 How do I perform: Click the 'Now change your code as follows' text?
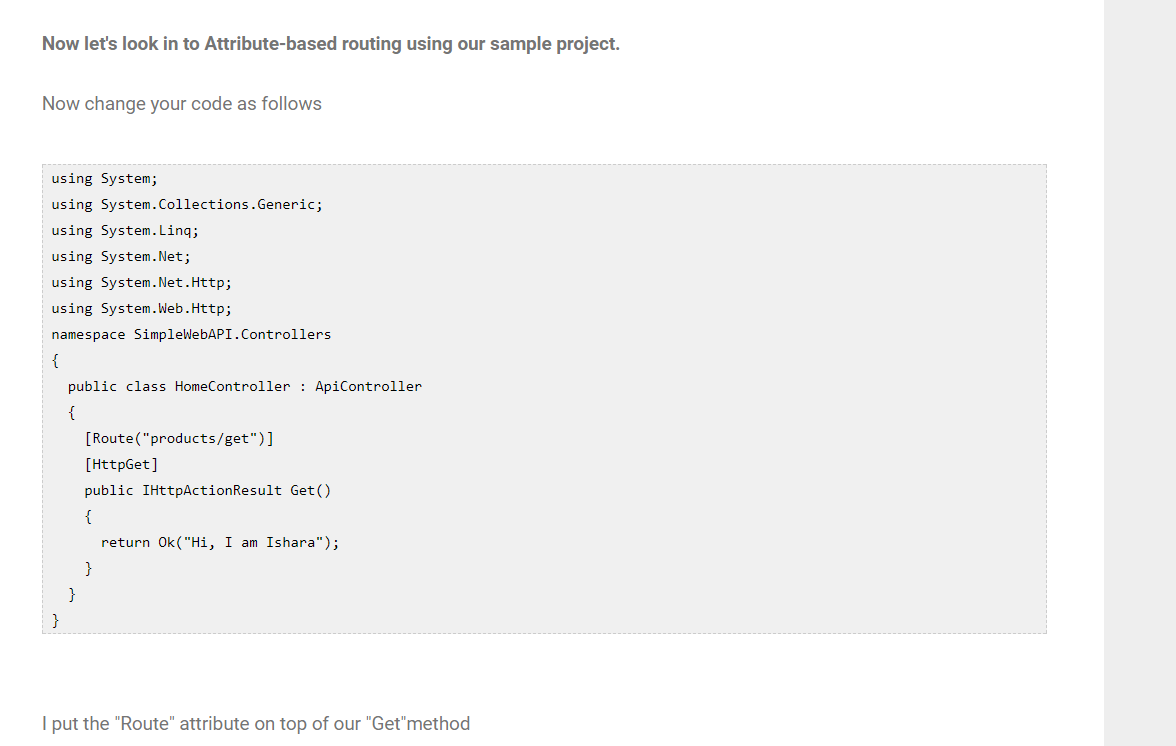[182, 104]
